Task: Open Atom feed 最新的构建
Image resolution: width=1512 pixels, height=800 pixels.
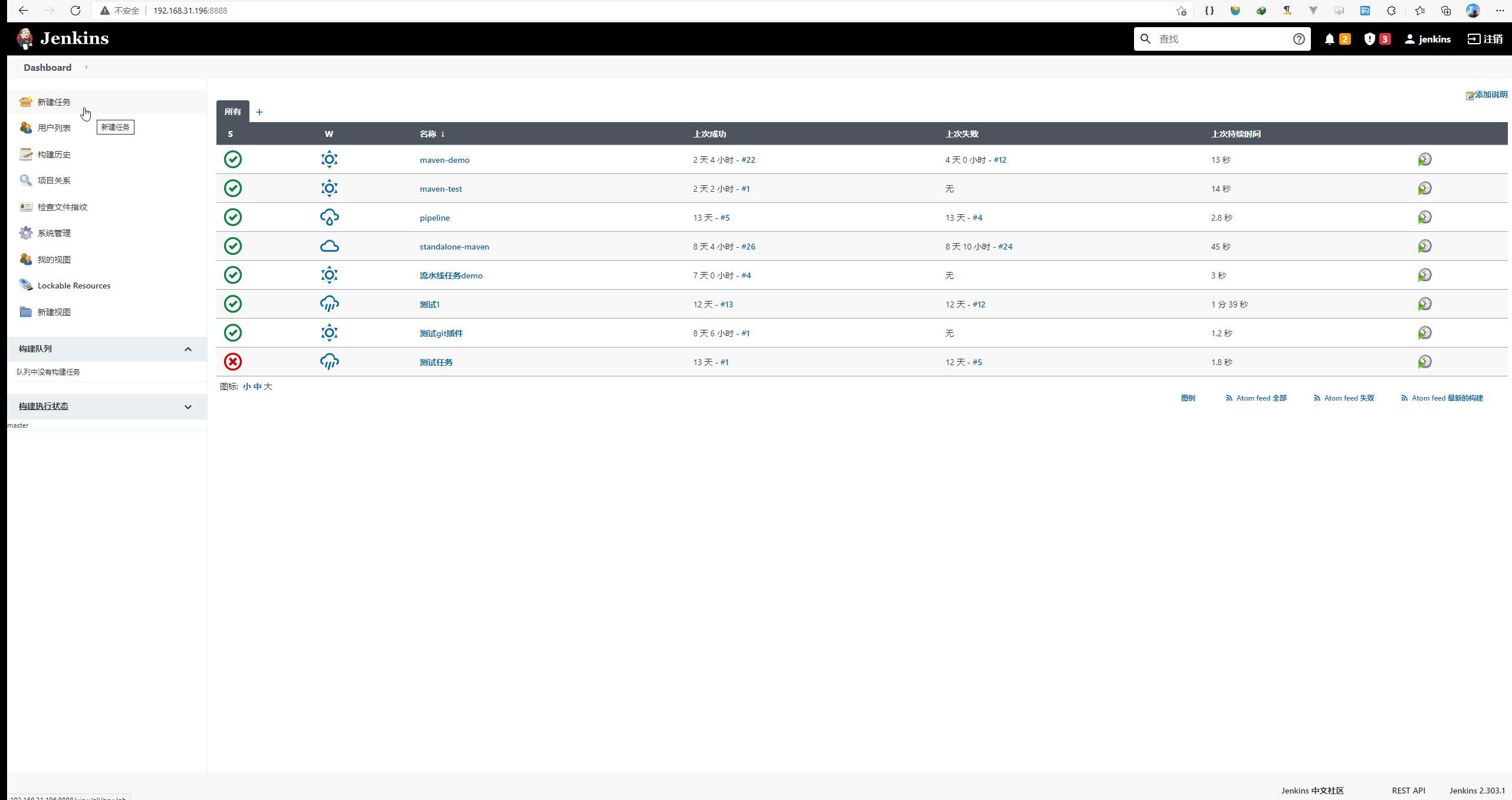Action: pos(1442,398)
